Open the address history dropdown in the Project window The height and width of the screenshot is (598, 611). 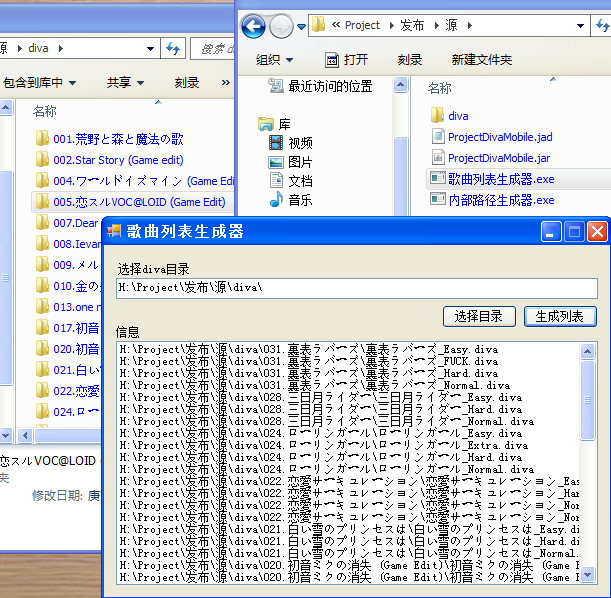(580, 26)
